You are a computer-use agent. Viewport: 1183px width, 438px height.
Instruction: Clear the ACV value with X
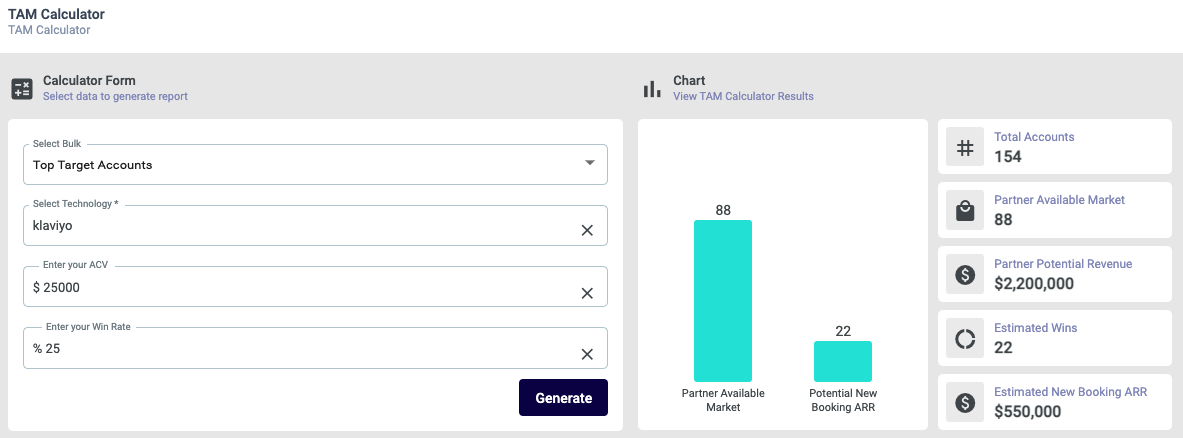click(587, 293)
